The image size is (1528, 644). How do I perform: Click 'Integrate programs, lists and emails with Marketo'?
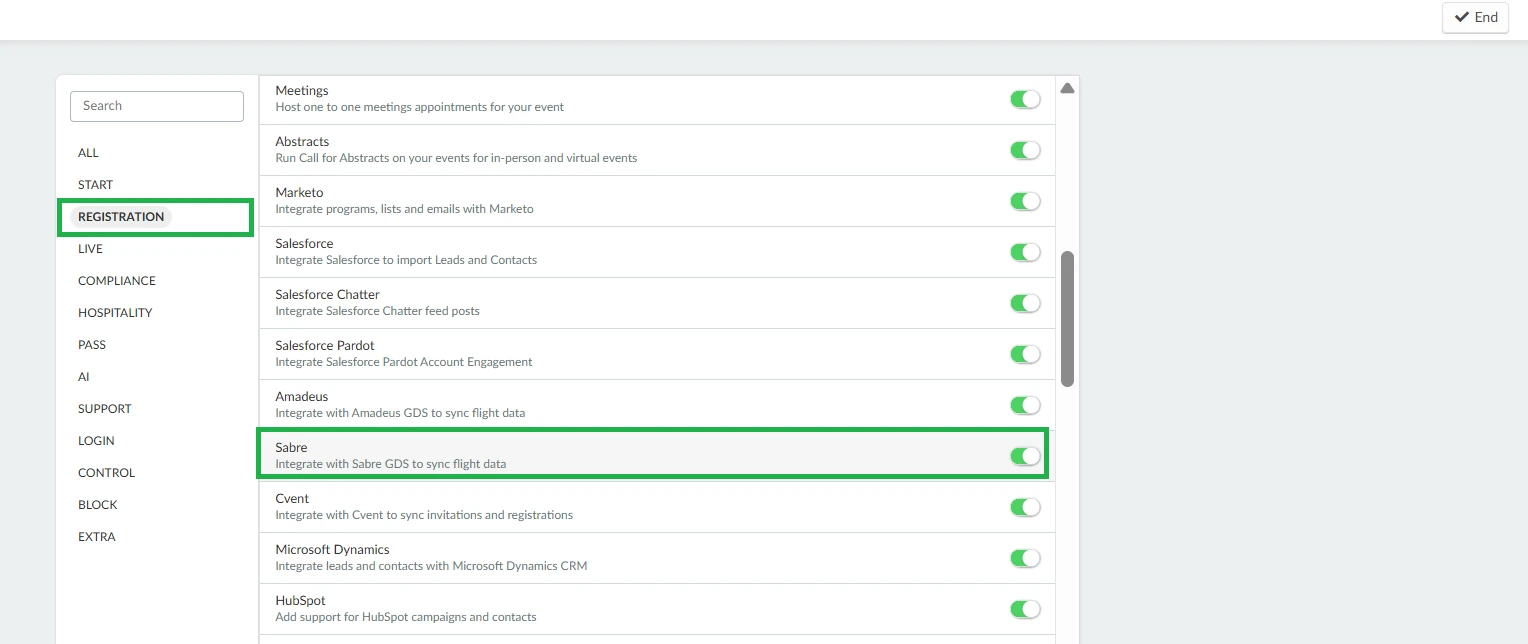click(404, 209)
